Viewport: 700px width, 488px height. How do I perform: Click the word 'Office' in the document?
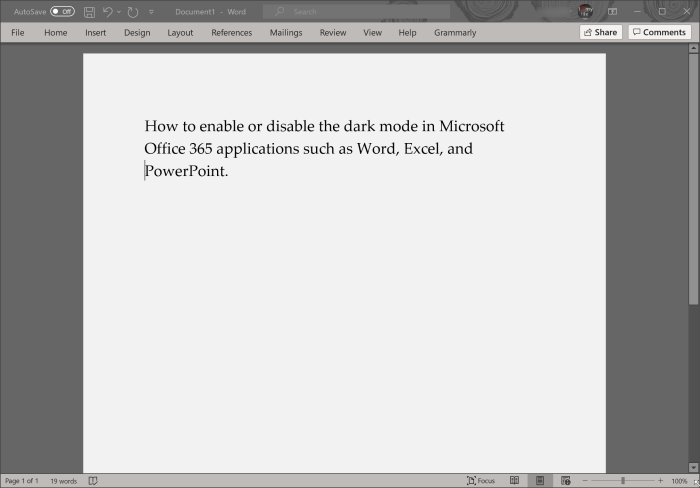(165, 149)
